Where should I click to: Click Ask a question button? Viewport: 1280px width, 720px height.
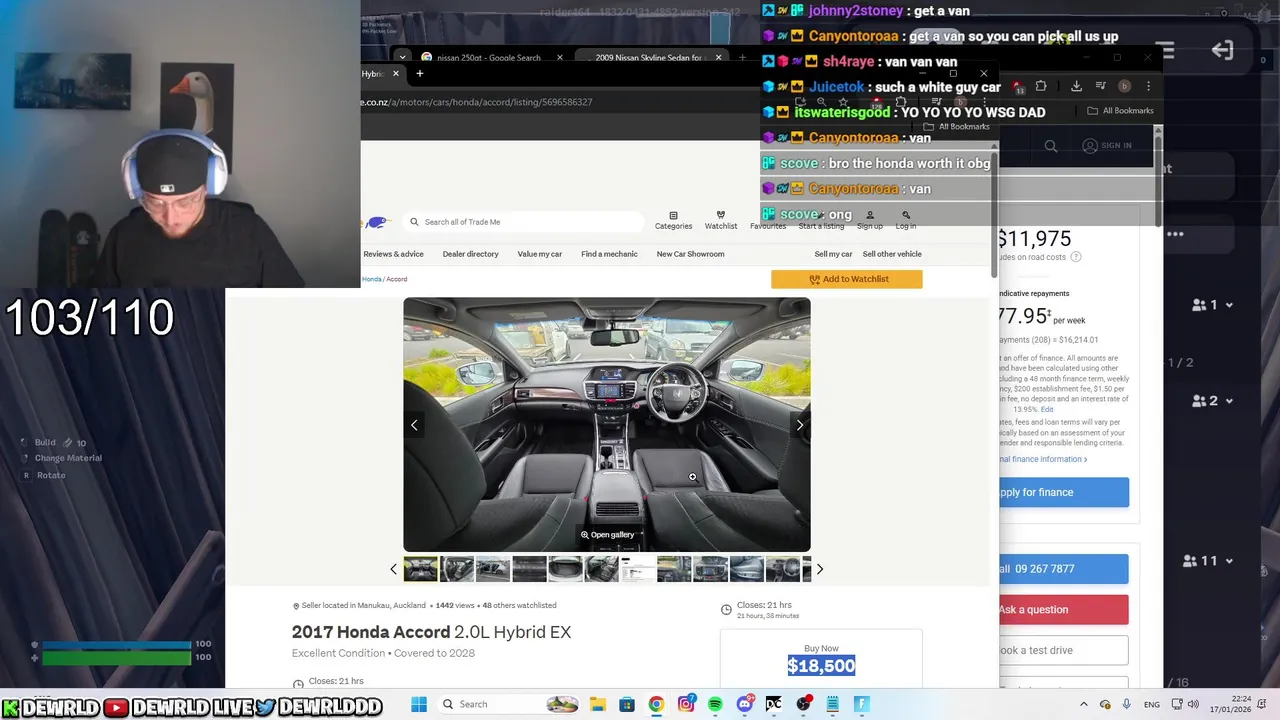coord(1063,609)
